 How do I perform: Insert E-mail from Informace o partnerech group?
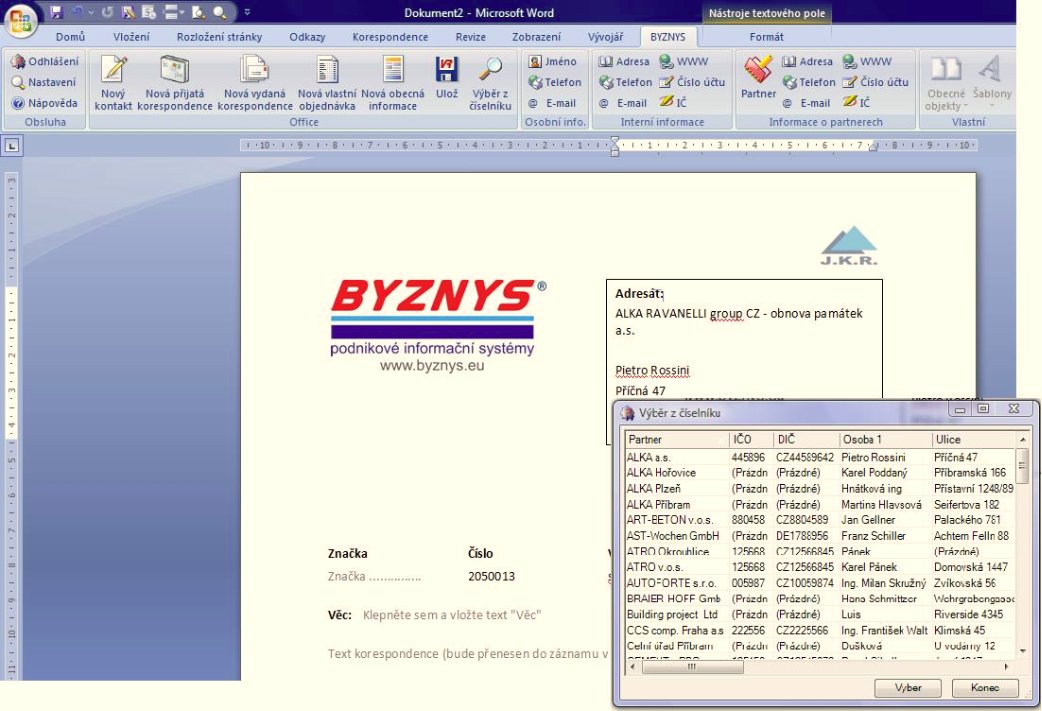click(806, 103)
